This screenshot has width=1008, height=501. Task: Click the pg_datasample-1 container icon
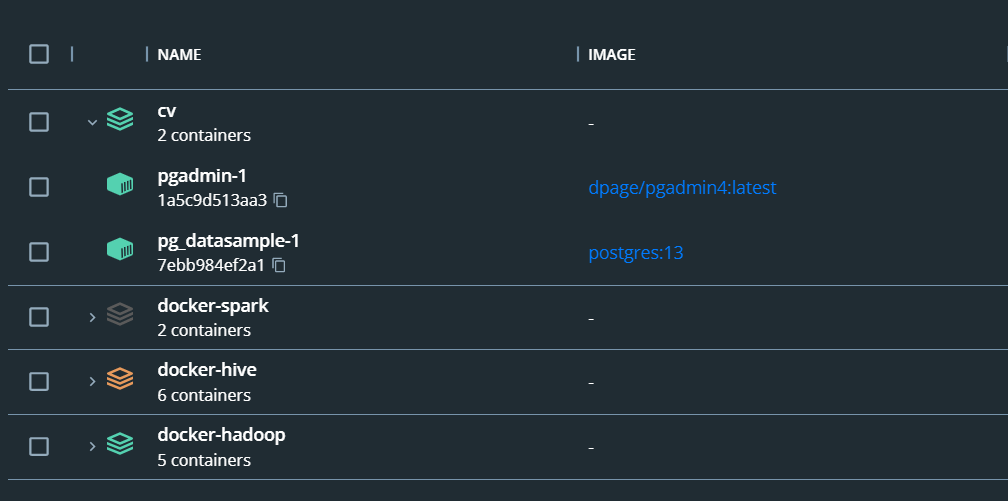tap(120, 249)
